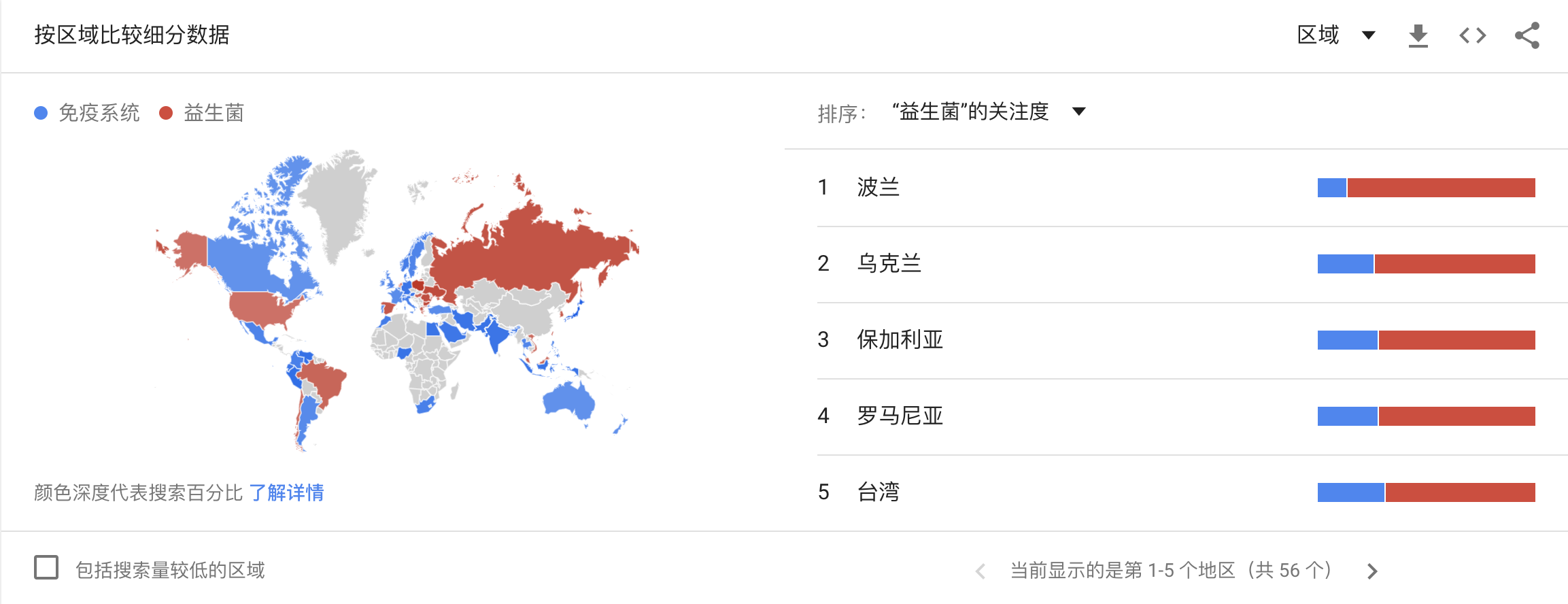Click Australia on the world map
Screen dimensions: 1568x604
(569, 400)
